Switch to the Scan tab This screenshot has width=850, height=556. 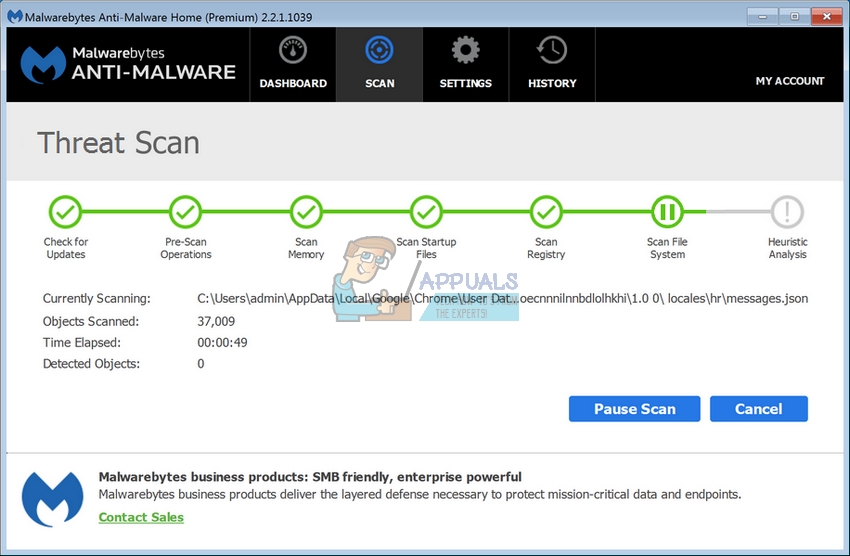[x=379, y=64]
